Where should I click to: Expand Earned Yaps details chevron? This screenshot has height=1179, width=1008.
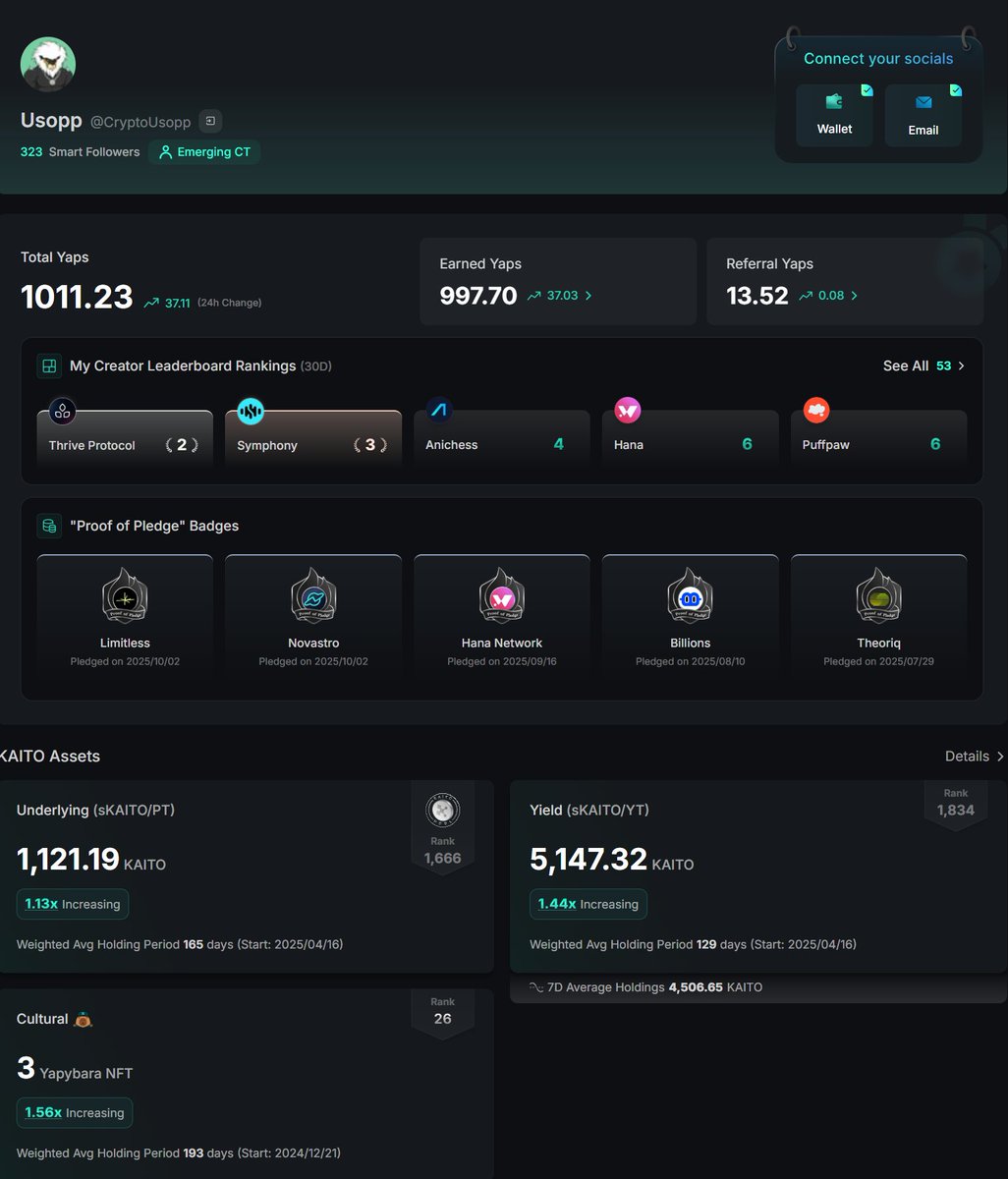pyautogui.click(x=588, y=296)
